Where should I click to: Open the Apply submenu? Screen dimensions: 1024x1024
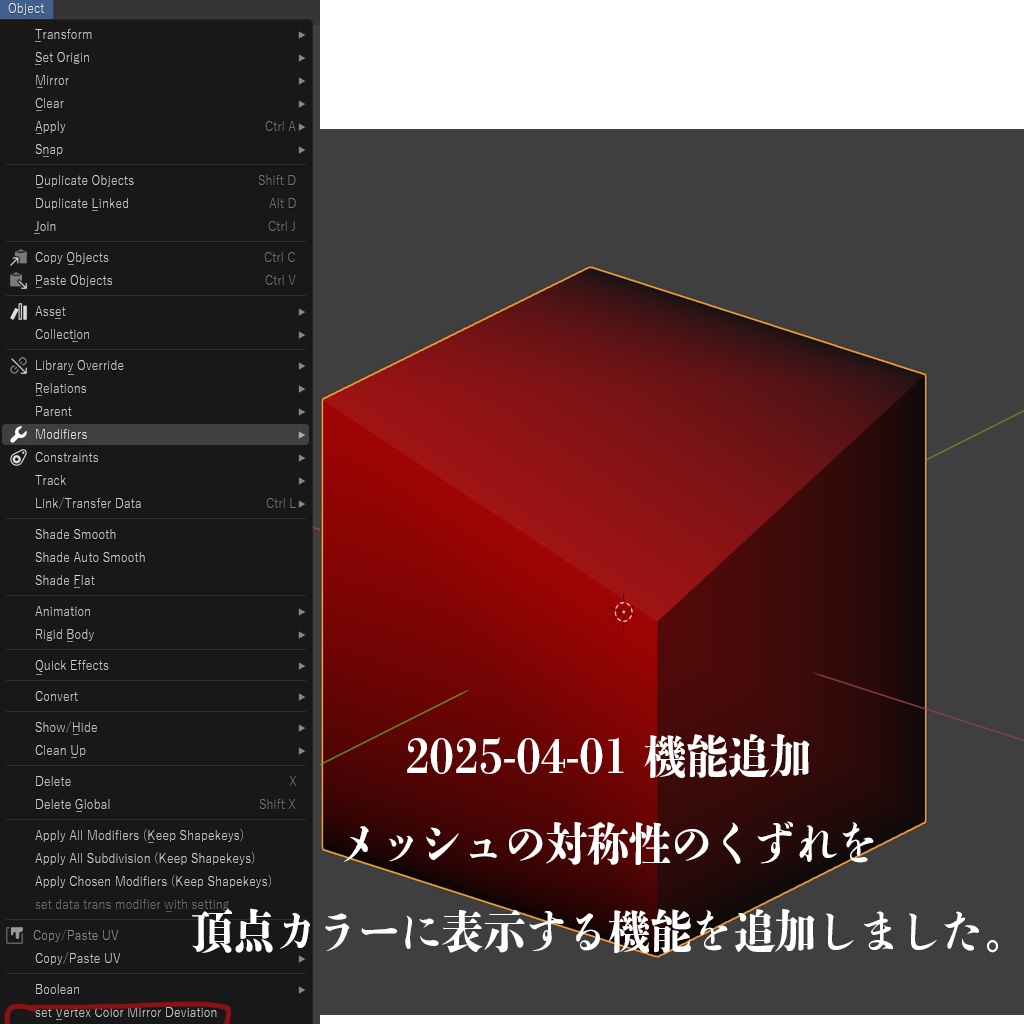point(50,126)
